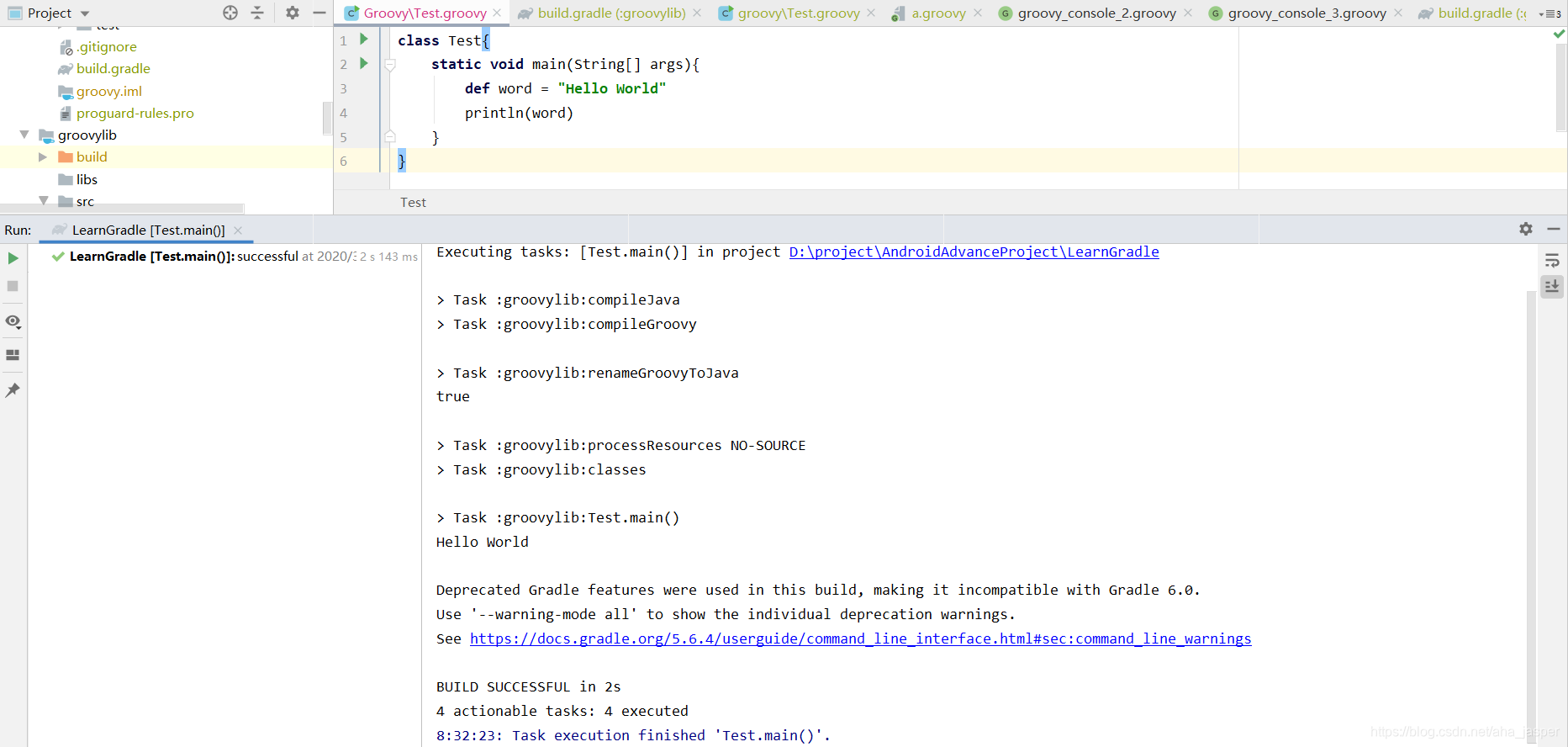Select LearnGradle successful build result row

point(224,257)
